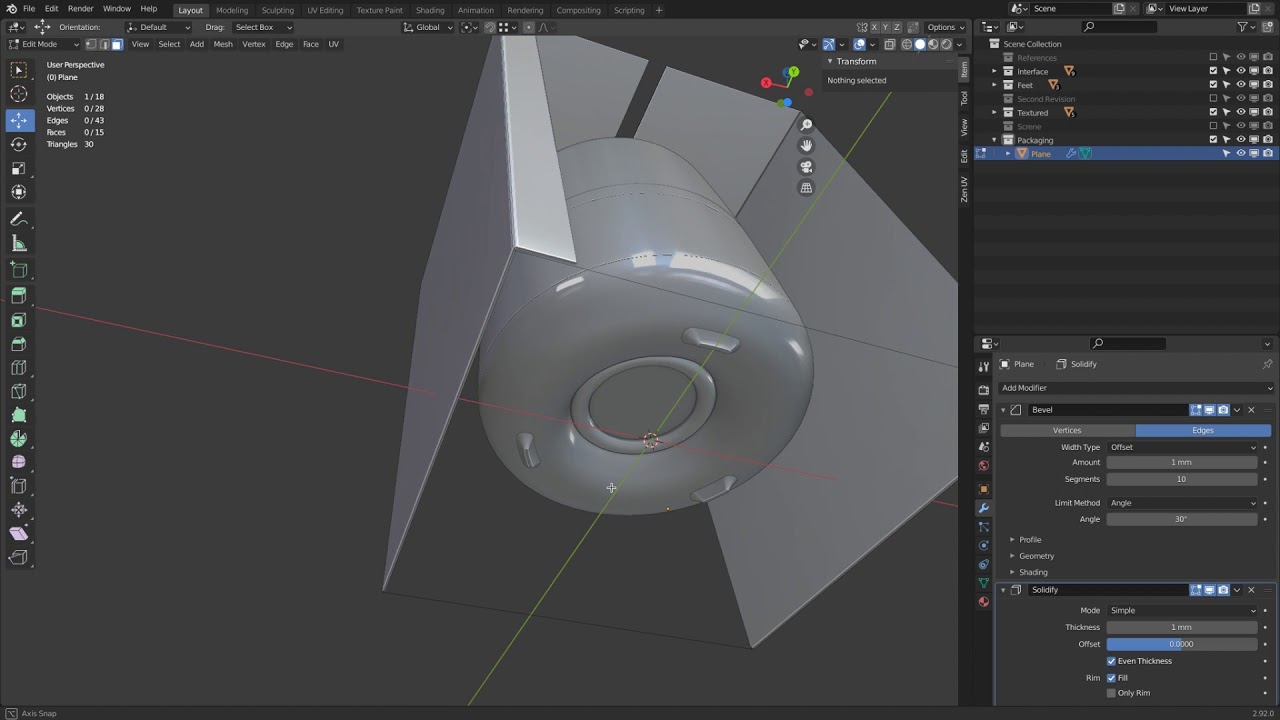Click the viewport pan hand gizmo
1280x720 pixels.
pos(806,146)
